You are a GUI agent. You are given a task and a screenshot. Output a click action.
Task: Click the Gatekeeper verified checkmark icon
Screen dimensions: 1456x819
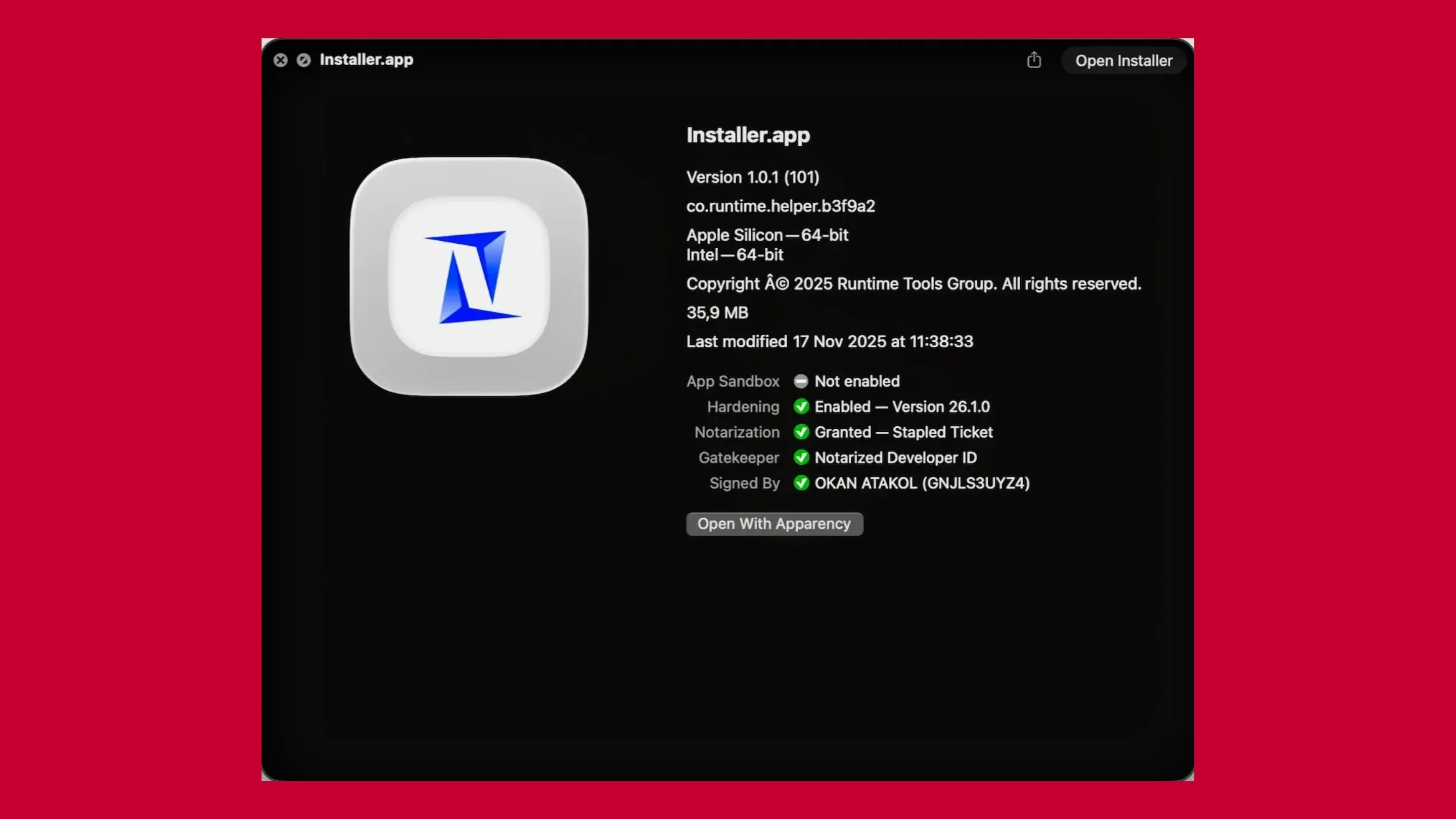coord(801,458)
